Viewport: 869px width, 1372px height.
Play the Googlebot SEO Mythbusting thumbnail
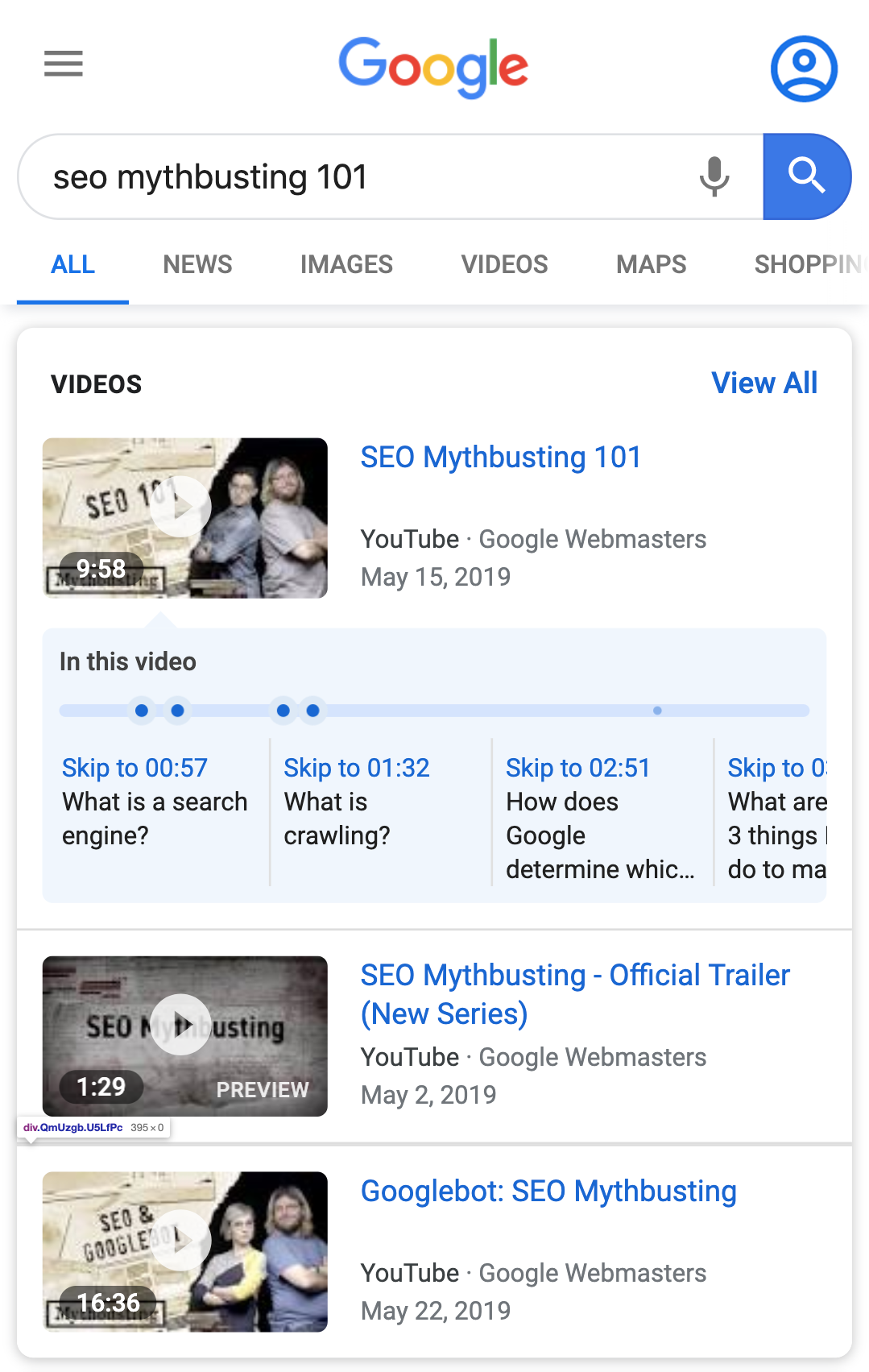[x=184, y=1250]
